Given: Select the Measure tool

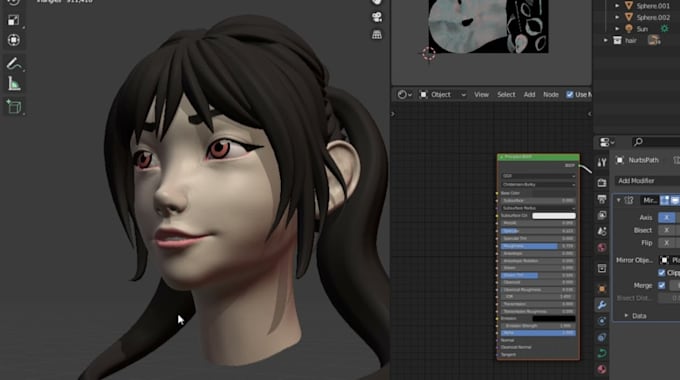Looking at the screenshot, I should click(13, 84).
